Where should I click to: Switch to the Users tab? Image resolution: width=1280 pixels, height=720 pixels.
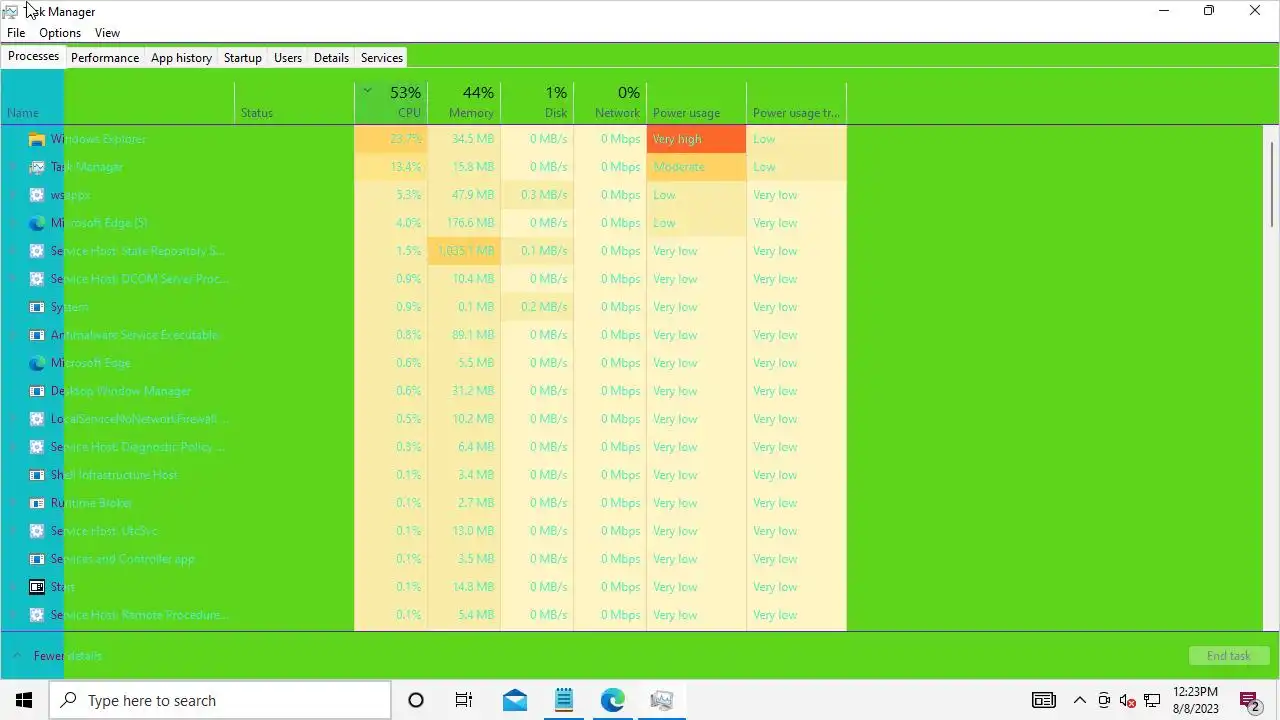coord(288,58)
